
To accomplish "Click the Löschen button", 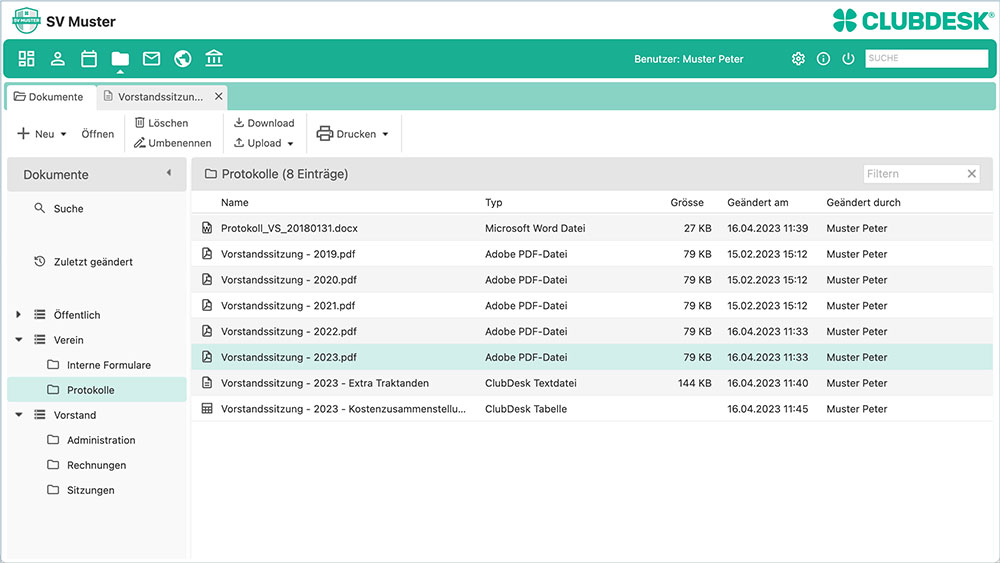I will 161,123.
